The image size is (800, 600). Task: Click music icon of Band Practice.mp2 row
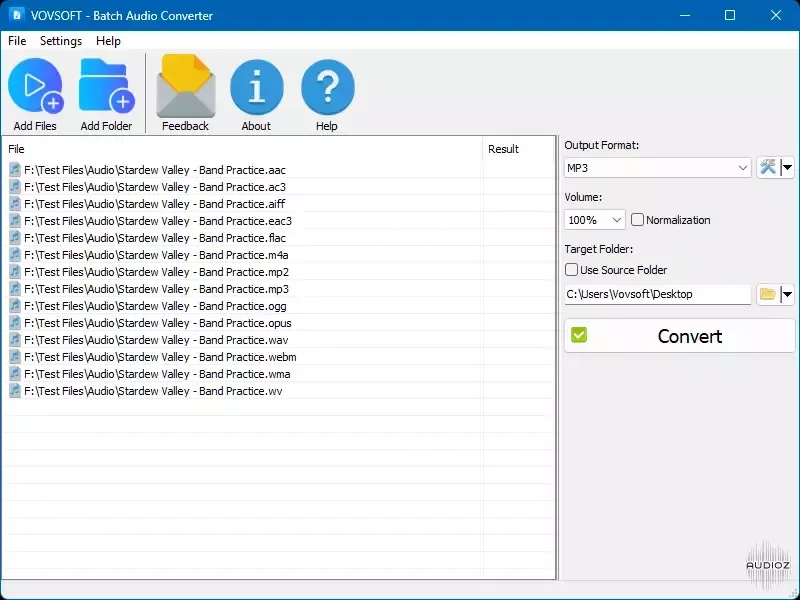15,272
